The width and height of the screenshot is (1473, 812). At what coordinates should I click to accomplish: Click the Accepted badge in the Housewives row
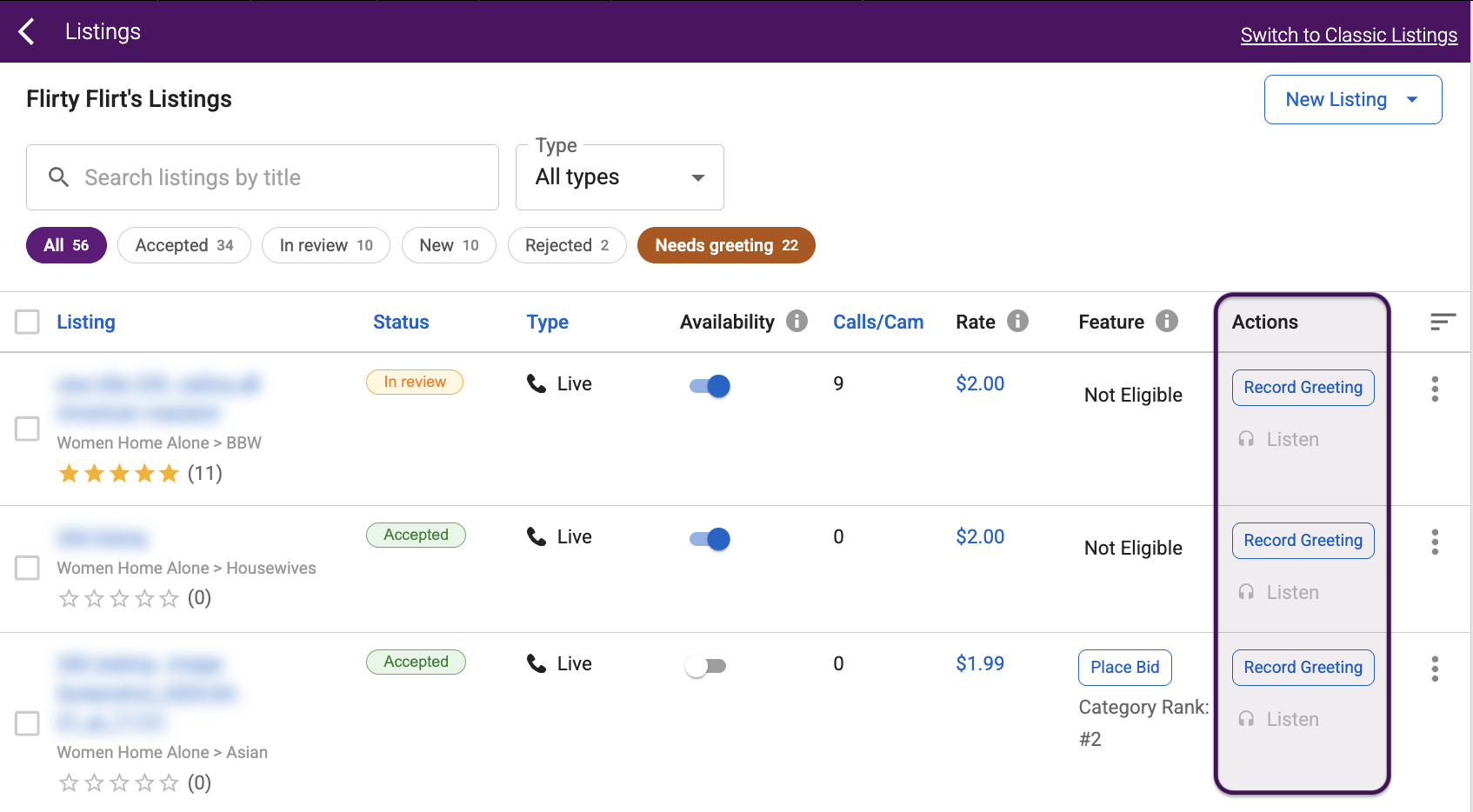pyautogui.click(x=416, y=535)
